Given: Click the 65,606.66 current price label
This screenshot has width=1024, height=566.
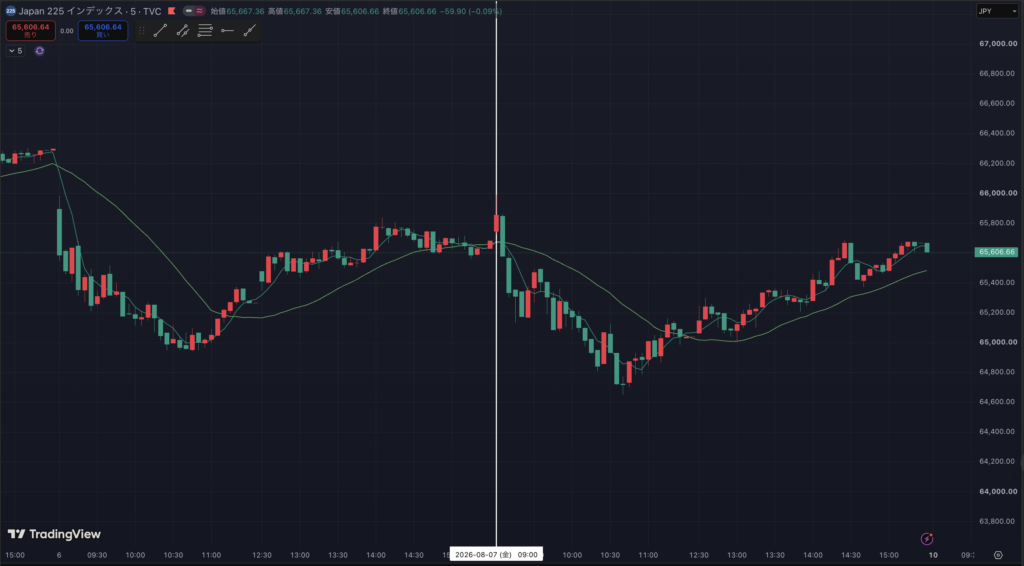Looking at the screenshot, I should tap(996, 252).
